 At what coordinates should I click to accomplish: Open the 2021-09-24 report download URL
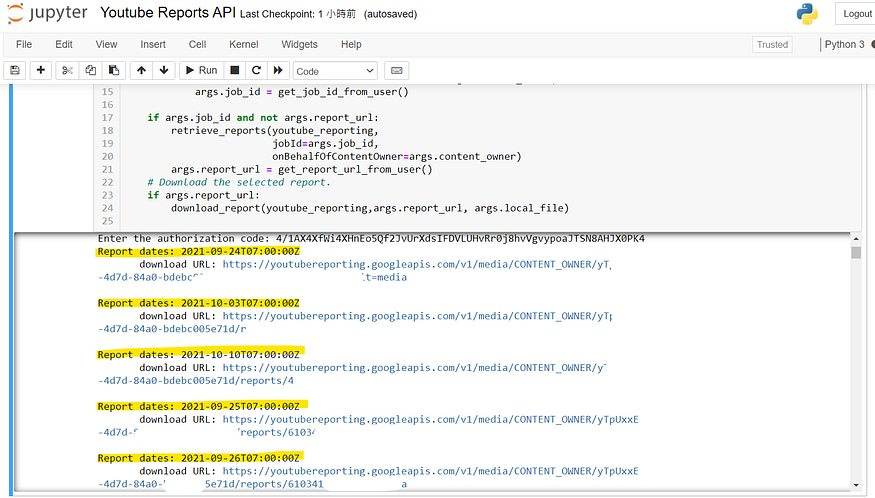(417, 264)
